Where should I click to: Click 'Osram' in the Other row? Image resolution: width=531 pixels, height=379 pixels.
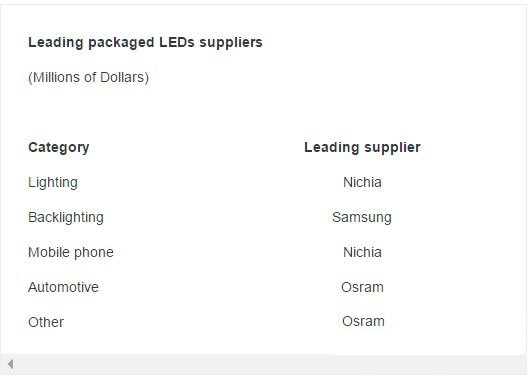click(x=363, y=321)
